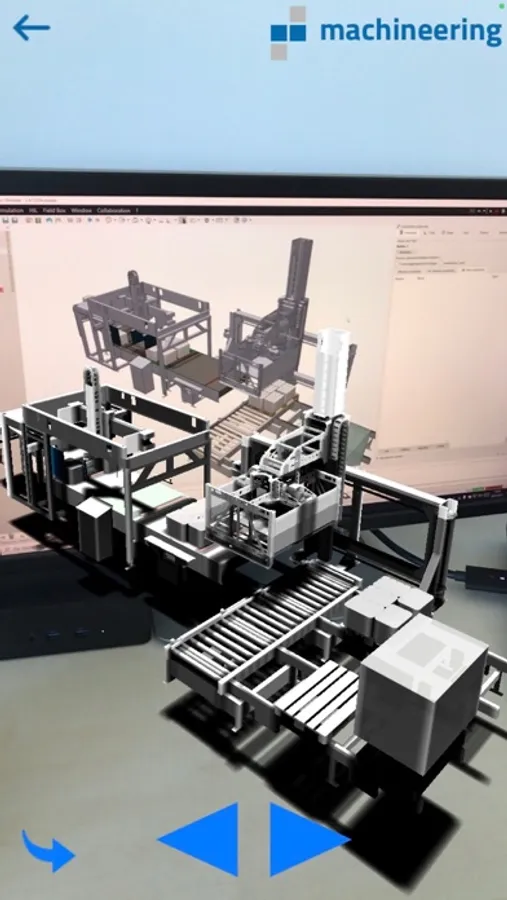The height and width of the screenshot is (900, 507).
Task: Open HIL menu on the monitor window
Action: coord(32,211)
